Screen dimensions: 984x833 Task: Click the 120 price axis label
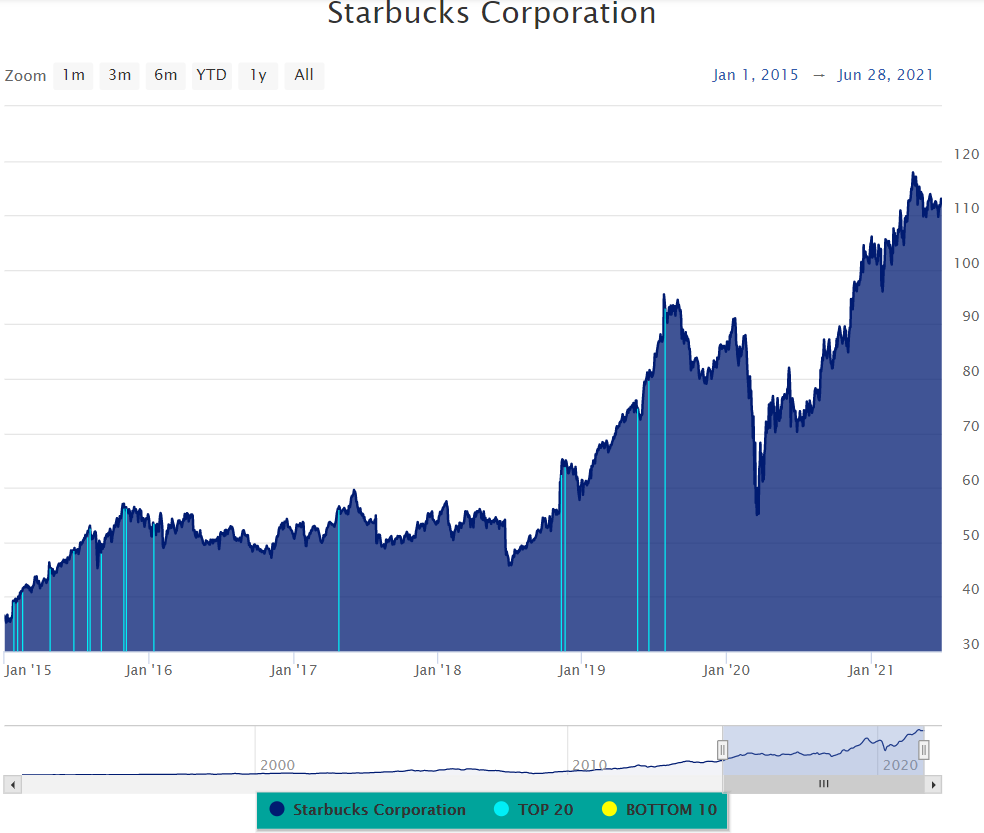966,154
